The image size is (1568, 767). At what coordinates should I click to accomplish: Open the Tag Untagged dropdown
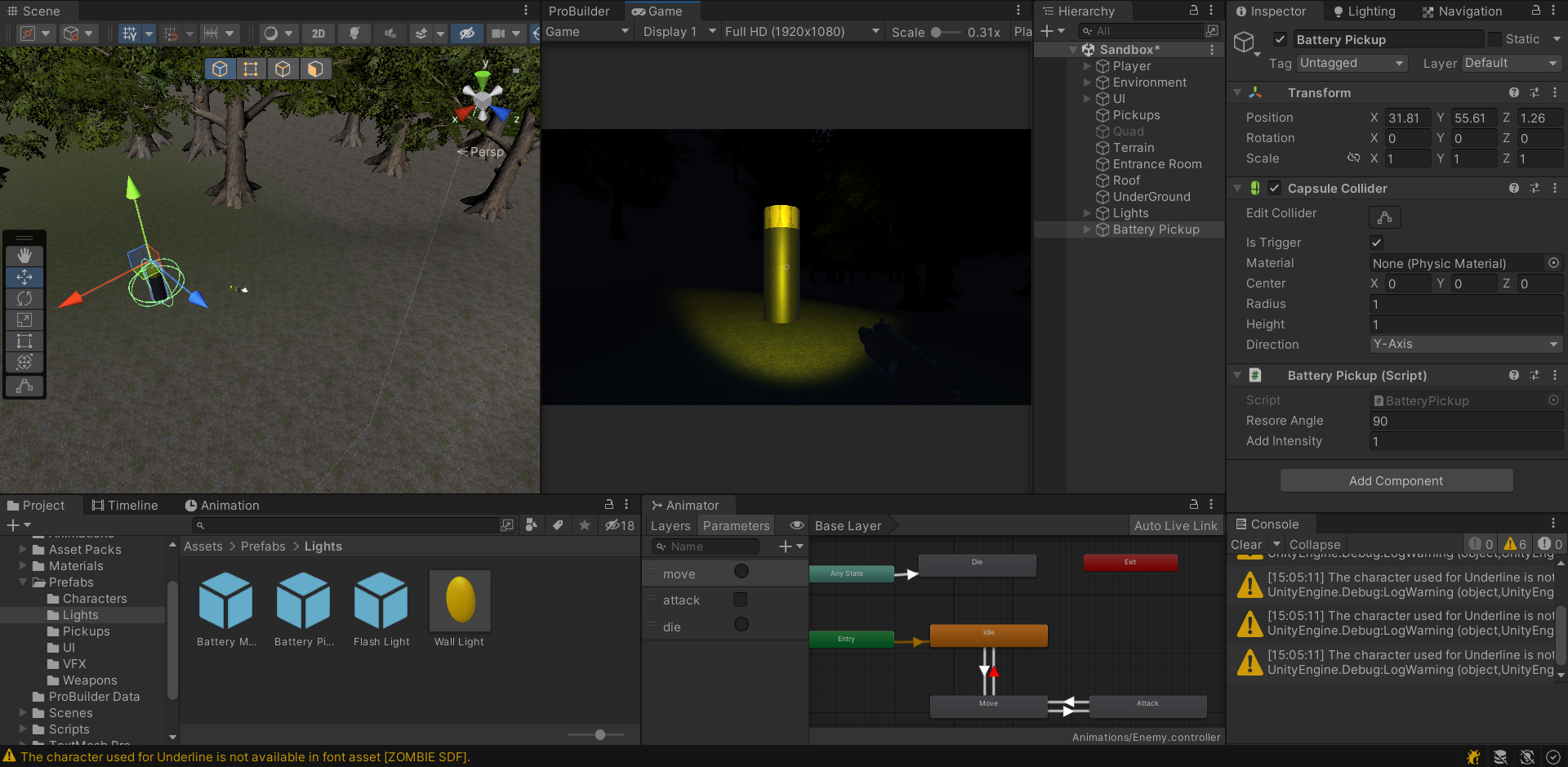[x=1352, y=63]
